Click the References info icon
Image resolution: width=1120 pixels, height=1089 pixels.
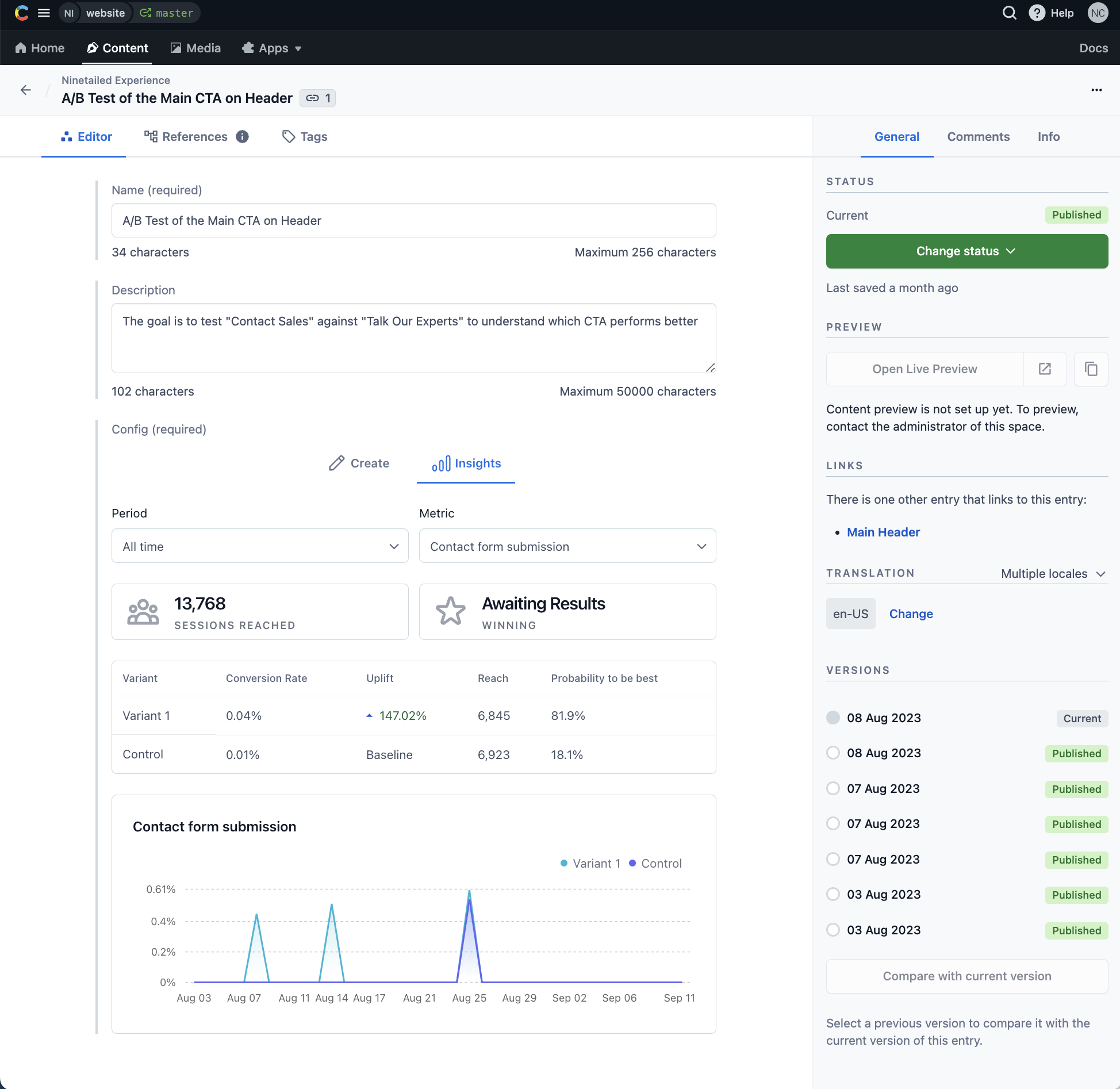(243, 137)
